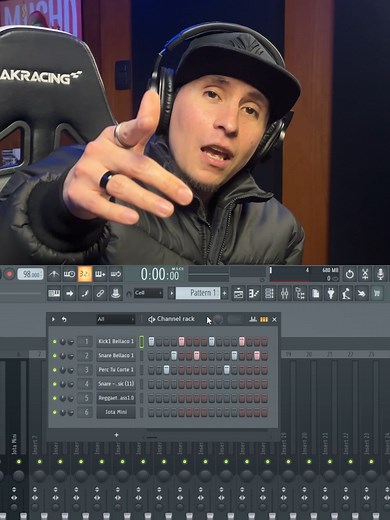390x520 pixels.
Task: Click the circular power-style icon beside the memory panel
Action: [x=349, y=274]
